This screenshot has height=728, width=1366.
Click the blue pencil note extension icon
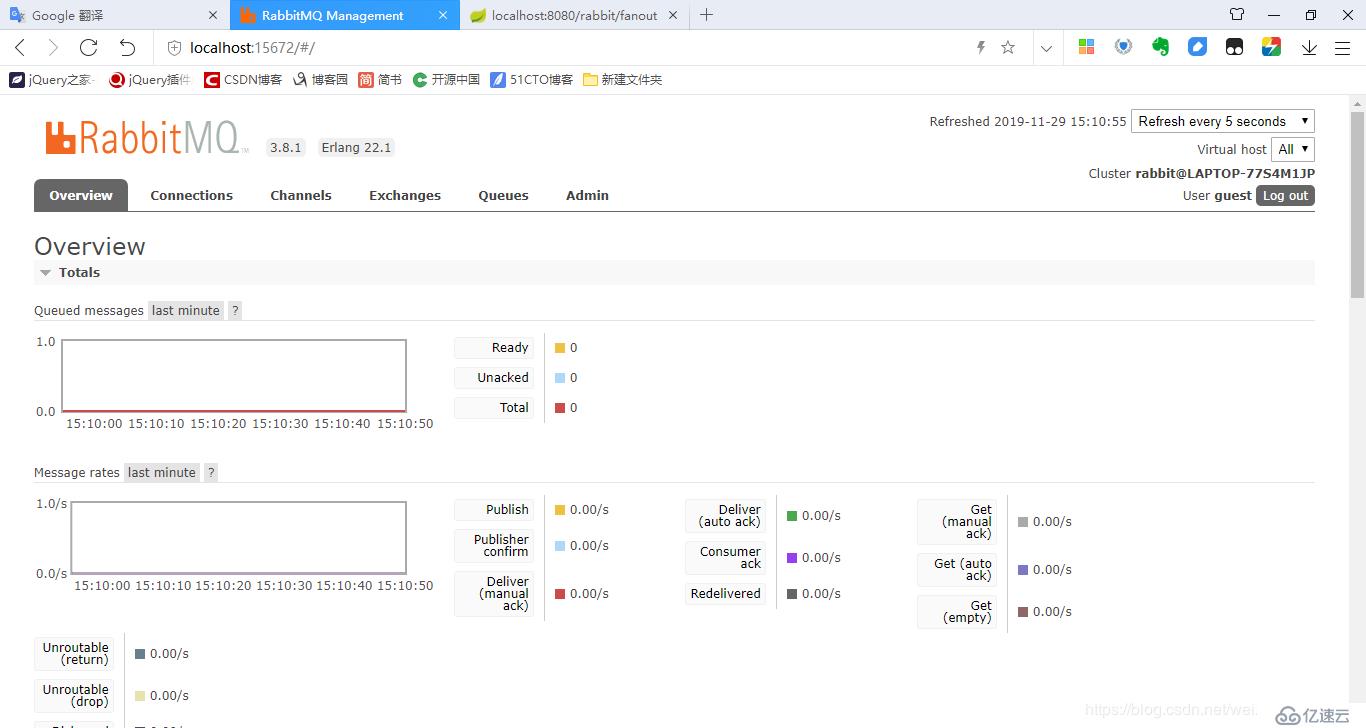(1197, 47)
